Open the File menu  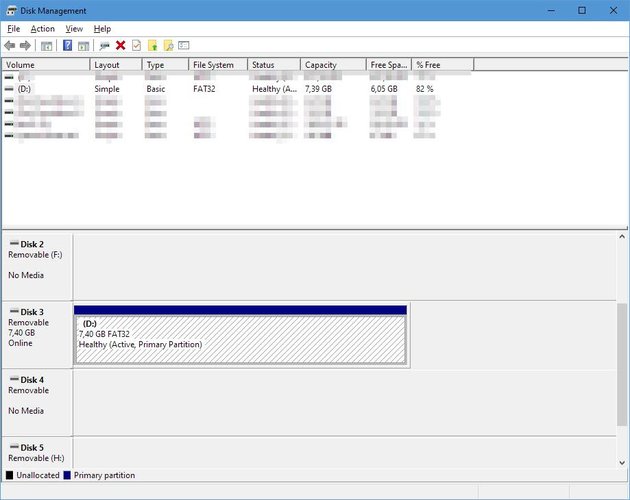point(14,29)
